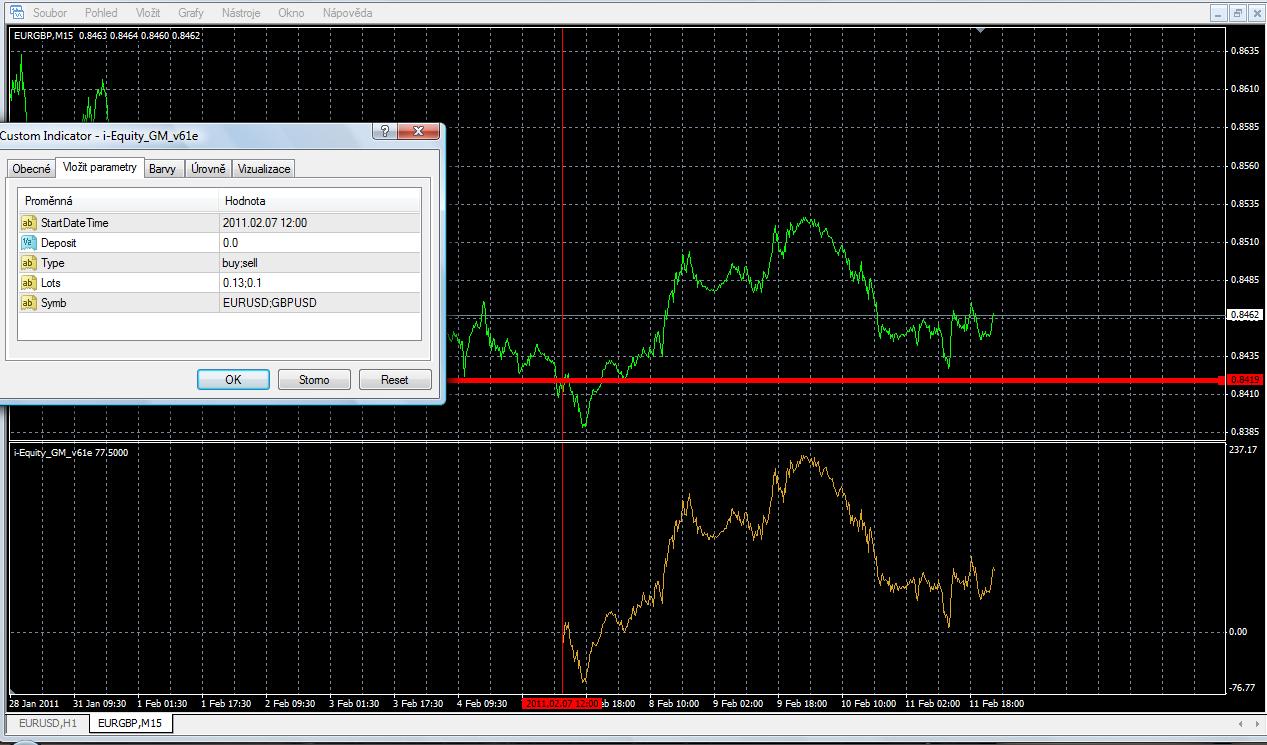Confirm the dialog with OK
Image resolution: width=1267 pixels, height=745 pixels.
pyautogui.click(x=233, y=380)
